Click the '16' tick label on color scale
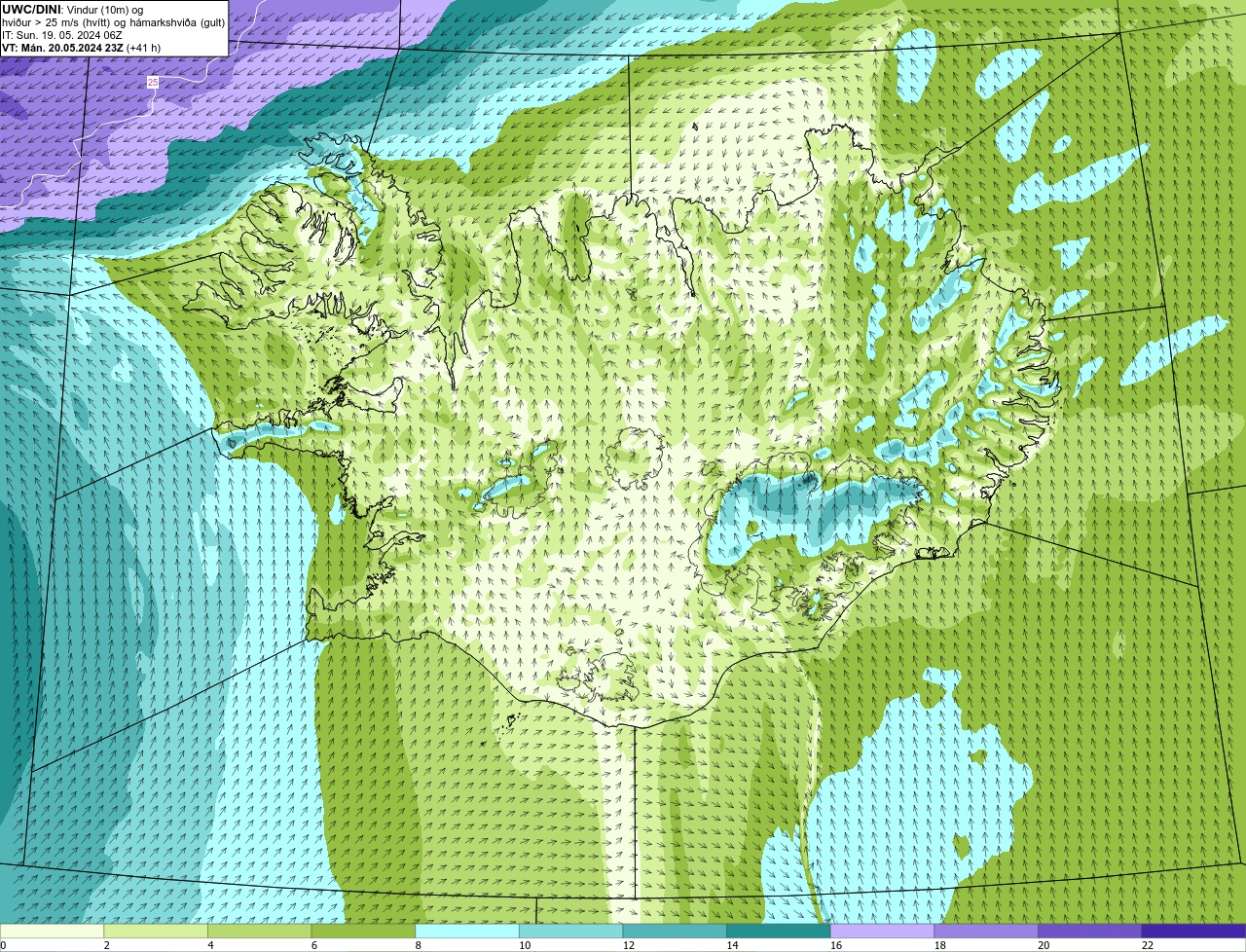 [x=836, y=945]
